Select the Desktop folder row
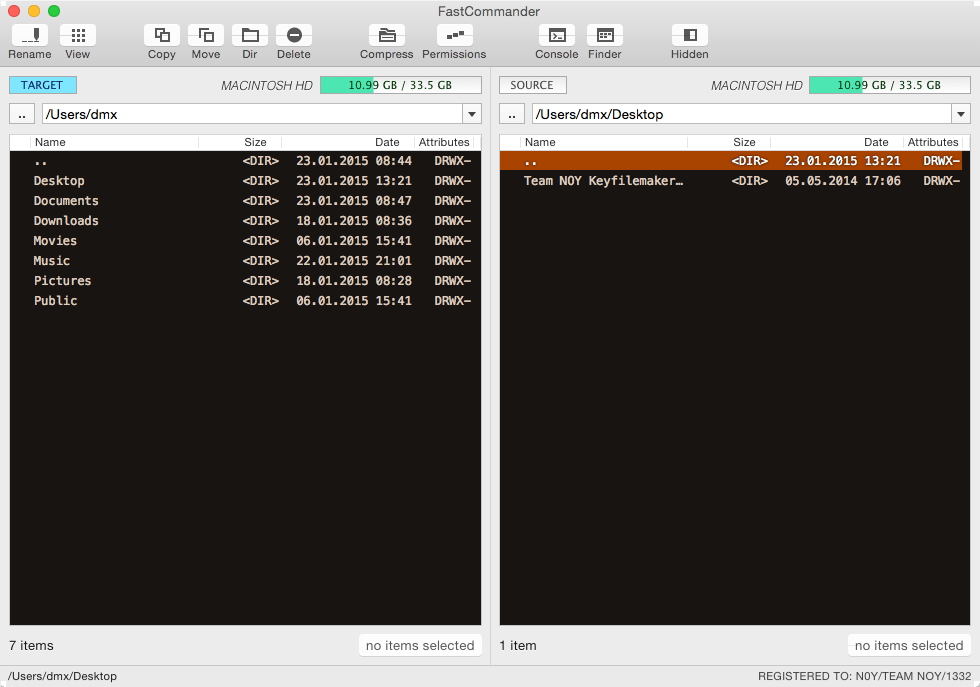 coord(245,181)
